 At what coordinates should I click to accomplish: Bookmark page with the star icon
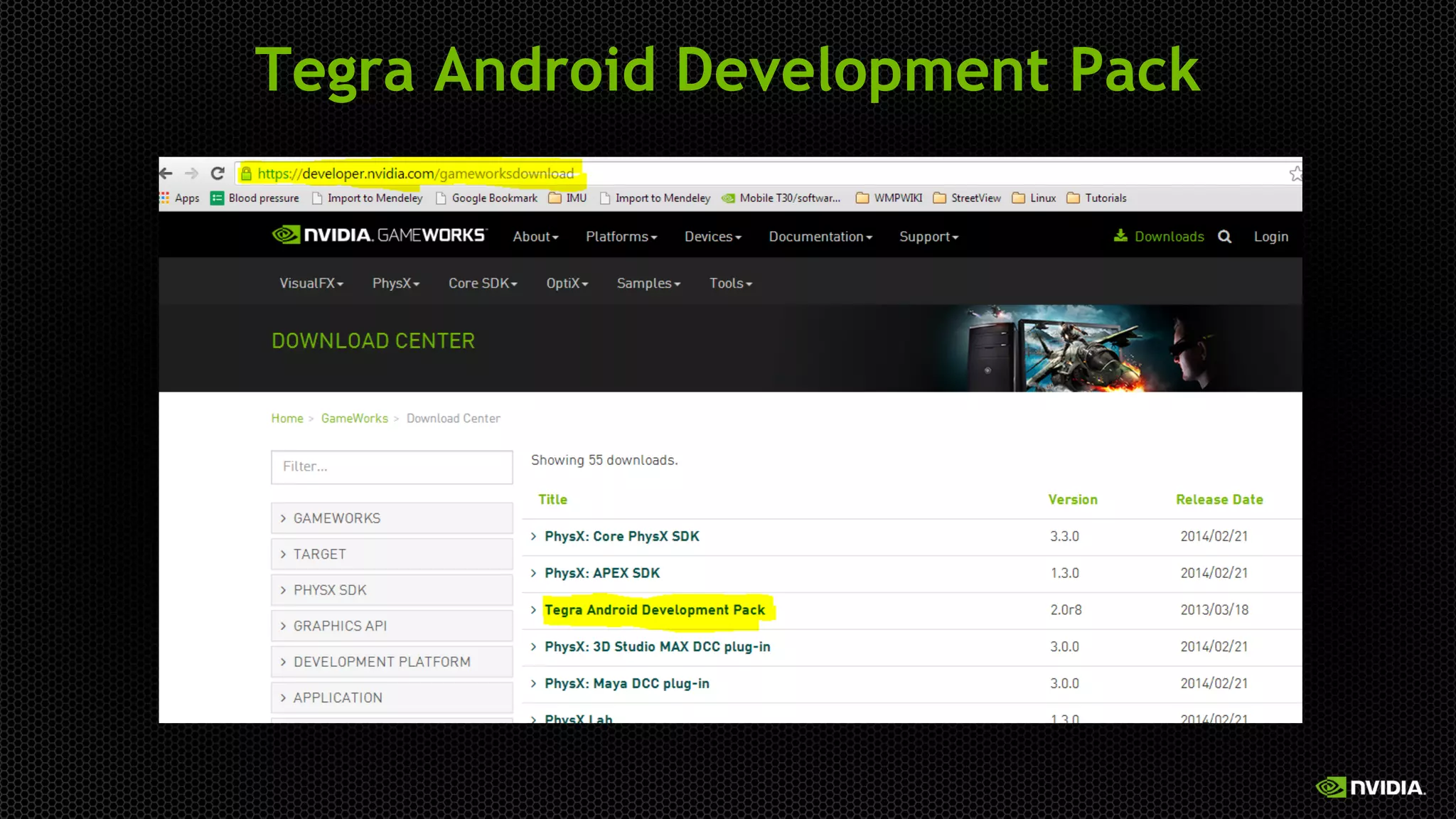[x=1295, y=173]
